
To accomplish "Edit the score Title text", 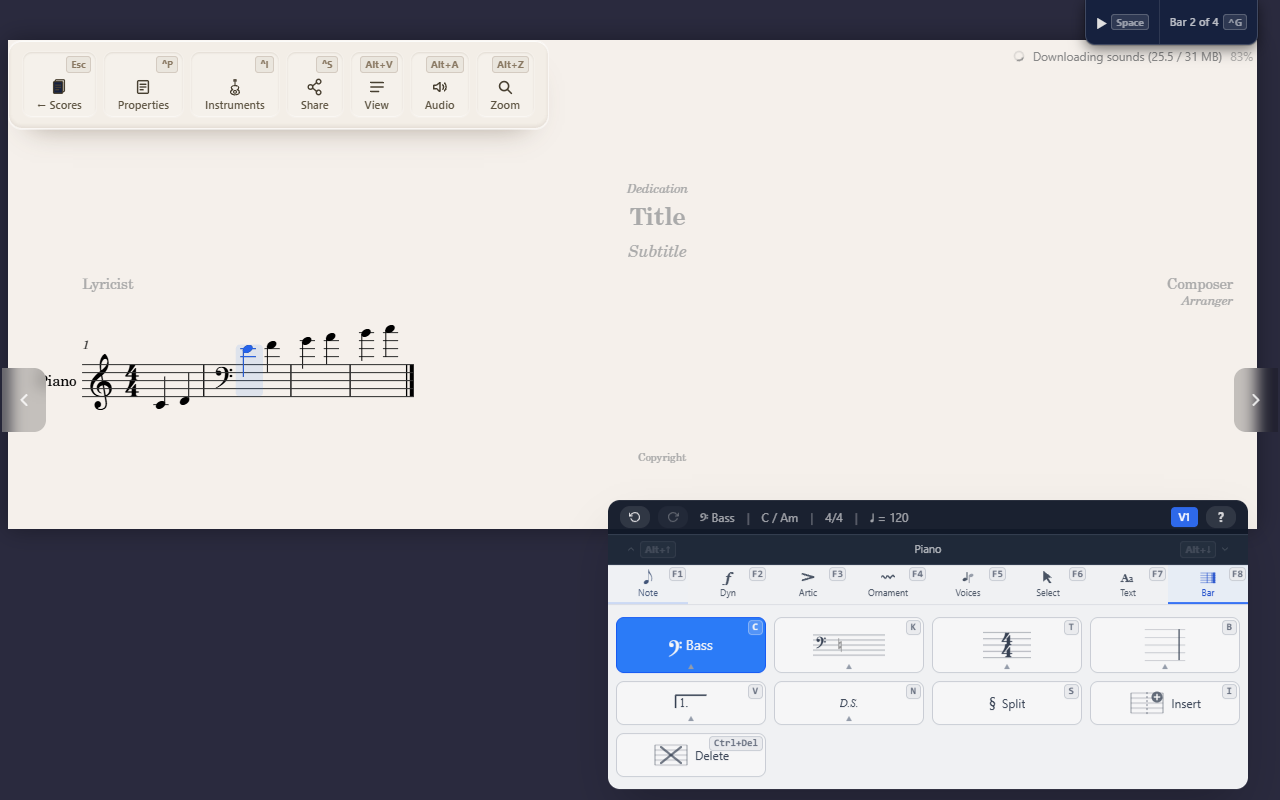I will point(657,217).
